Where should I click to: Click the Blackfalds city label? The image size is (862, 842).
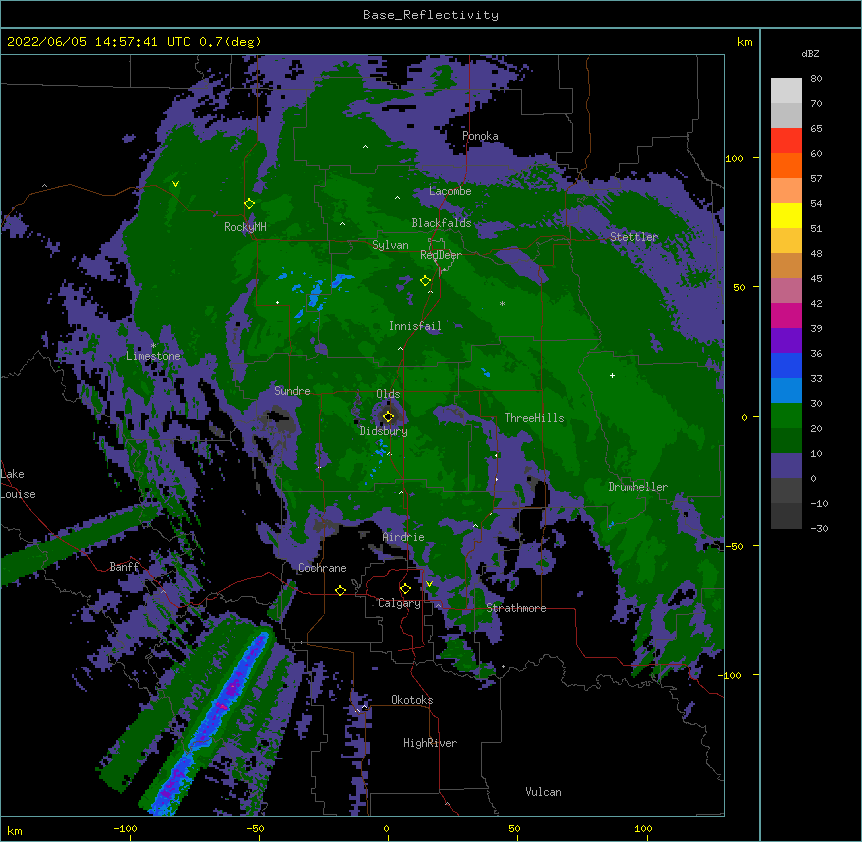point(441,223)
